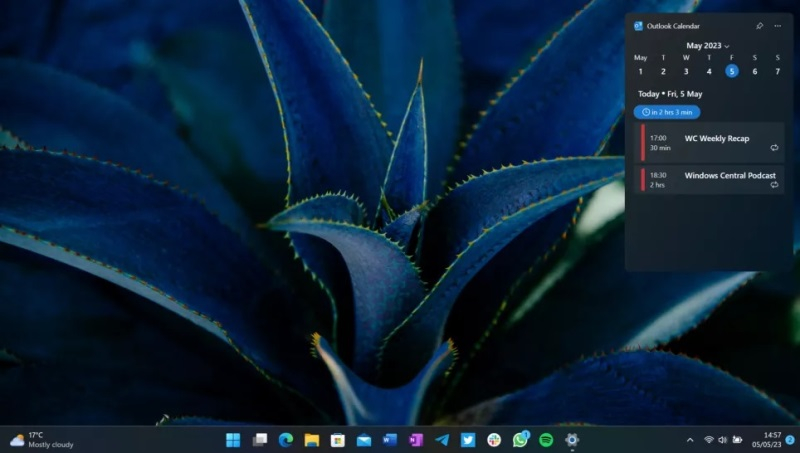Show hidden system tray icons
This screenshot has width=800, height=453.
(689, 440)
